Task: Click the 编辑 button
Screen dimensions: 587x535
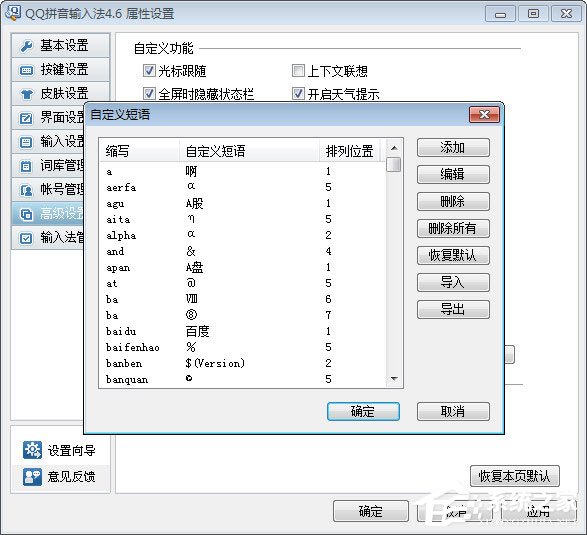Action: 453,174
